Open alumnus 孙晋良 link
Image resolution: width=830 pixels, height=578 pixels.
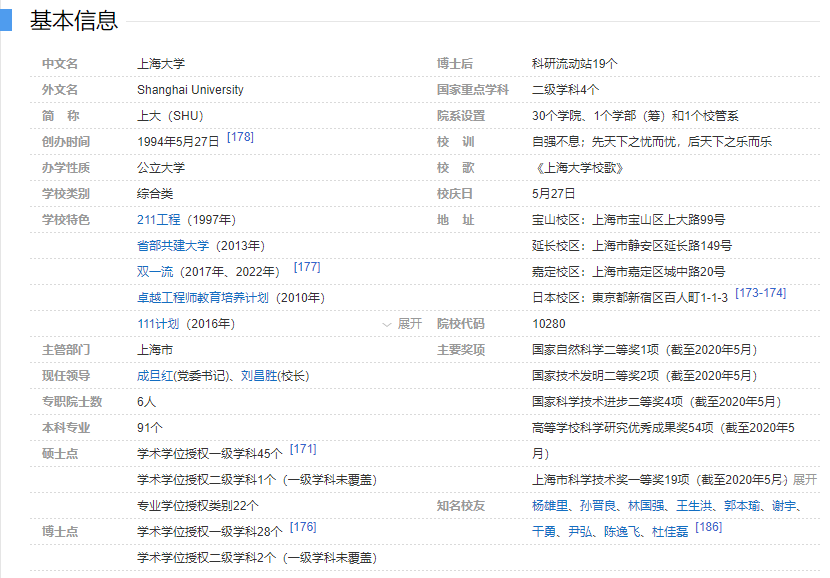pyautogui.click(x=598, y=506)
